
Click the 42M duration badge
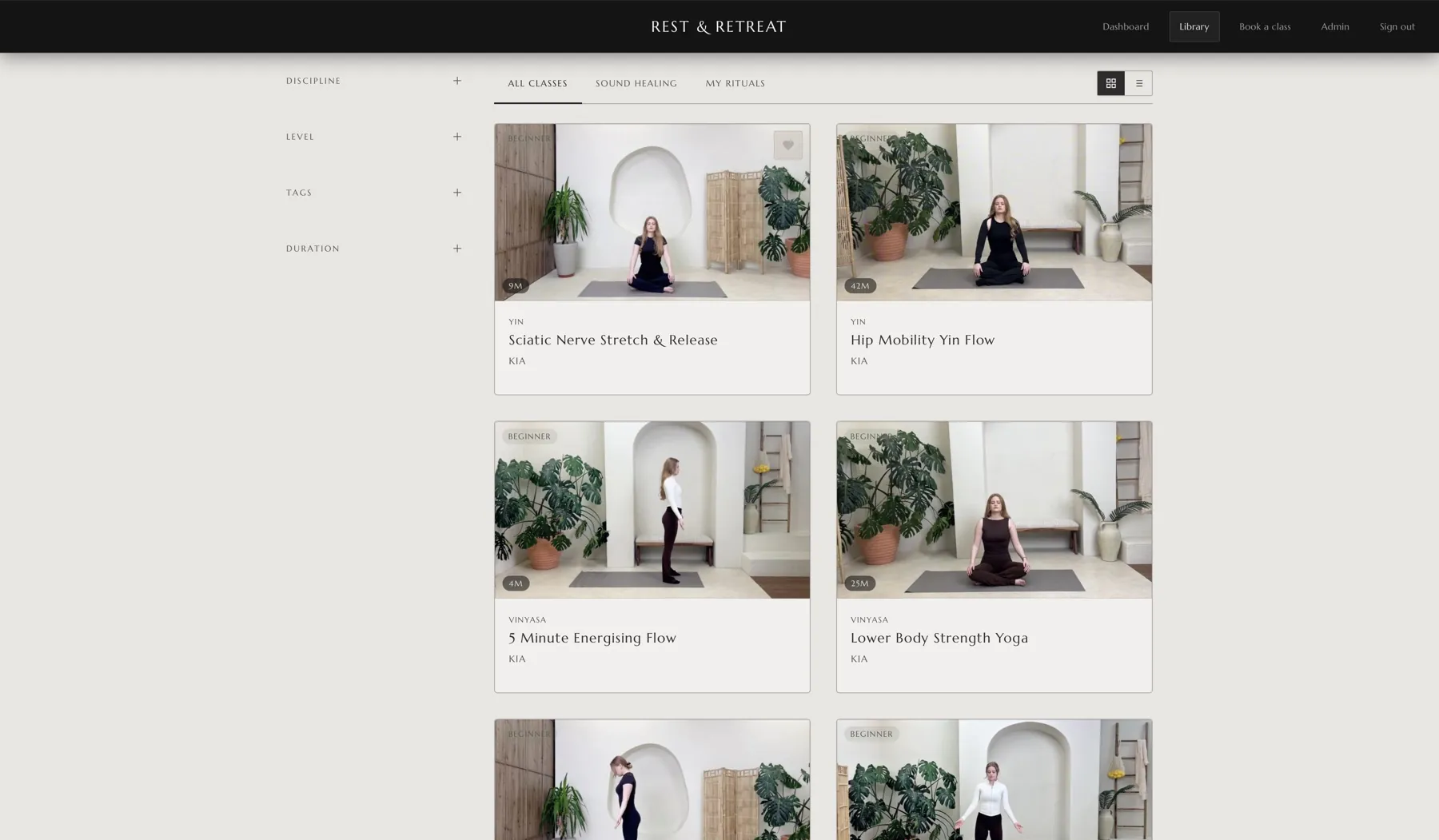point(859,285)
